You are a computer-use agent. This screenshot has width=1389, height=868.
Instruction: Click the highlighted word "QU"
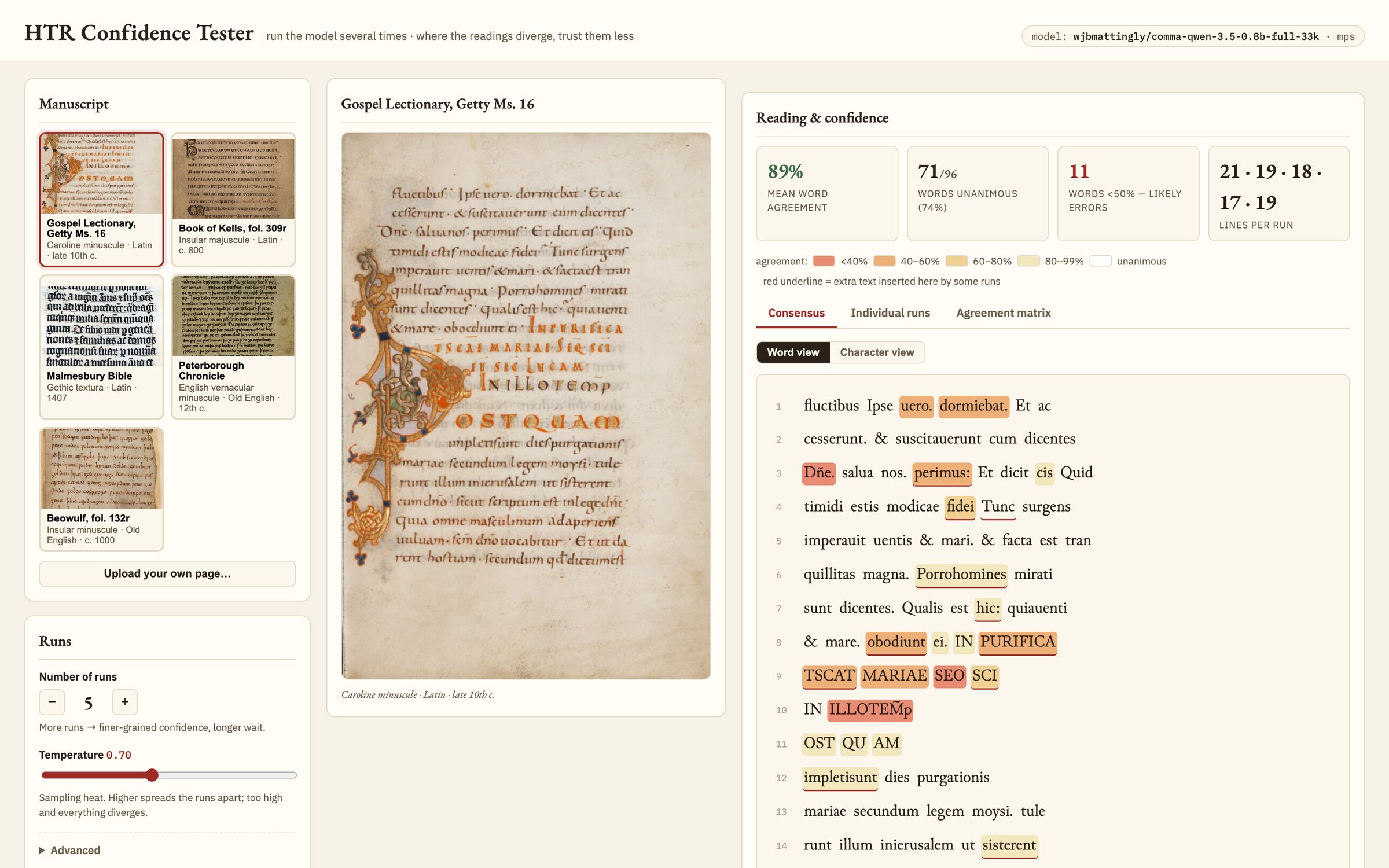tap(854, 744)
